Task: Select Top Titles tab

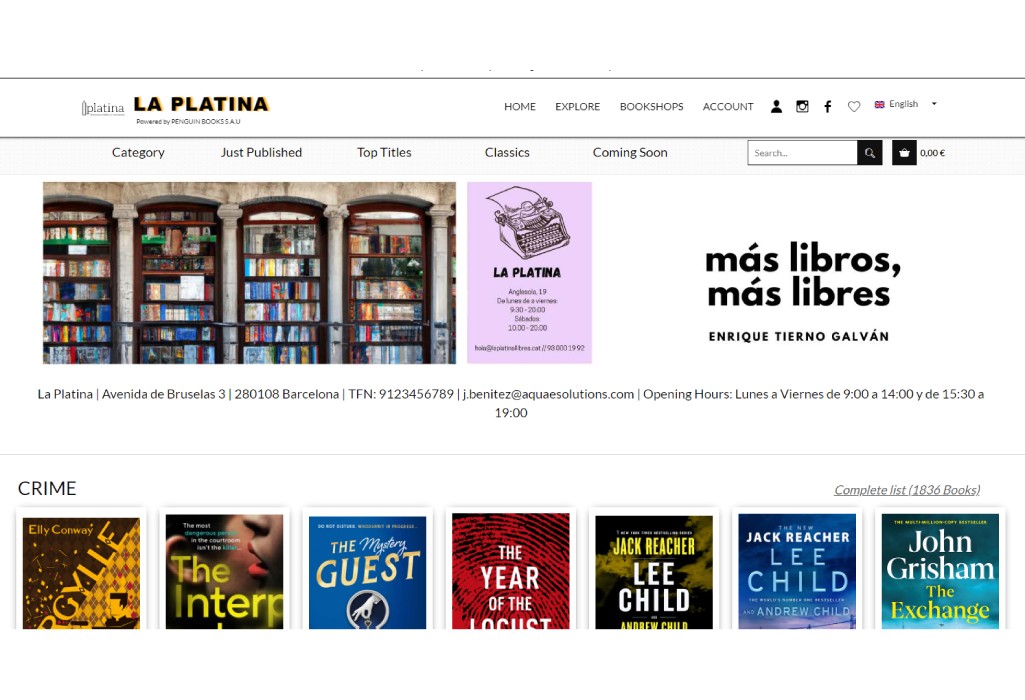Action: click(384, 152)
